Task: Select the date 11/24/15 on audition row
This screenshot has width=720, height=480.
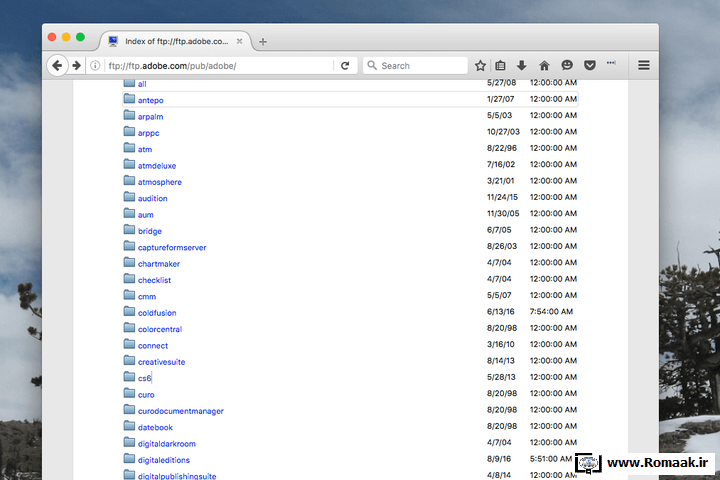Action: click(502, 197)
